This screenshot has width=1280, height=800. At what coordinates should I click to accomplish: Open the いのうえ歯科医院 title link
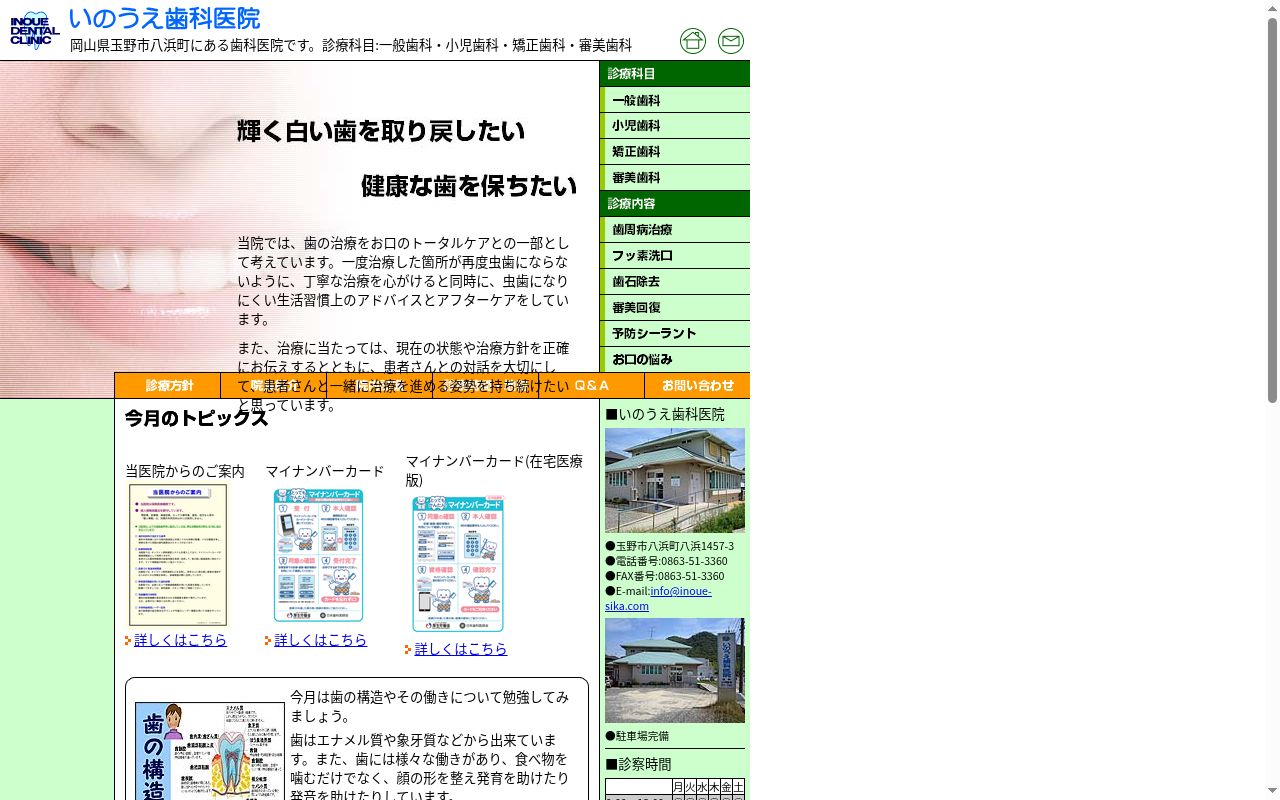pos(164,18)
